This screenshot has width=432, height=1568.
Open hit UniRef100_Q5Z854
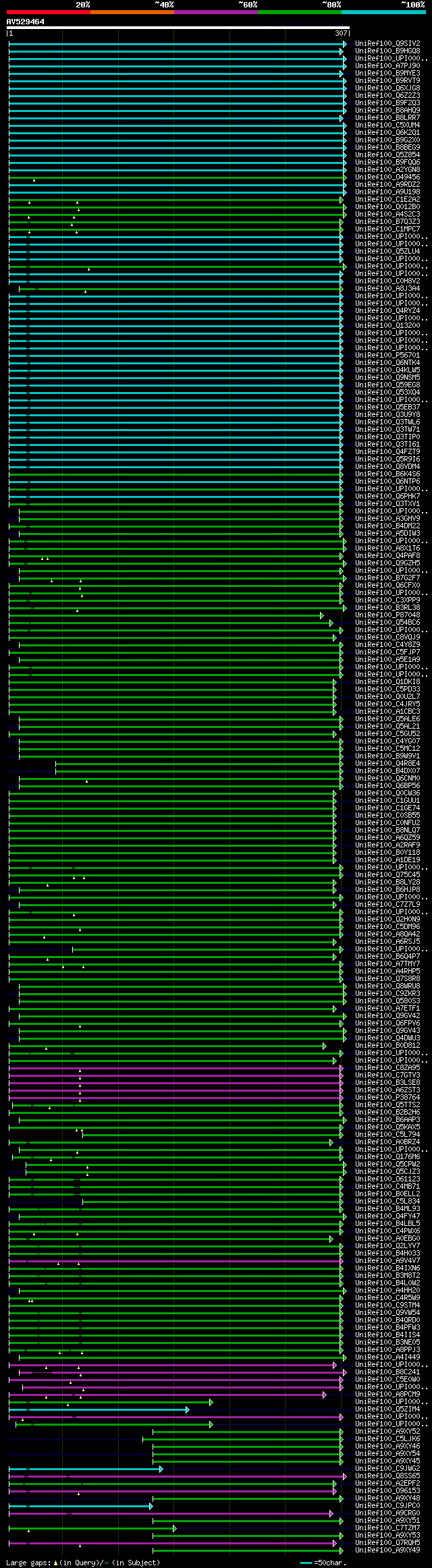(387, 155)
